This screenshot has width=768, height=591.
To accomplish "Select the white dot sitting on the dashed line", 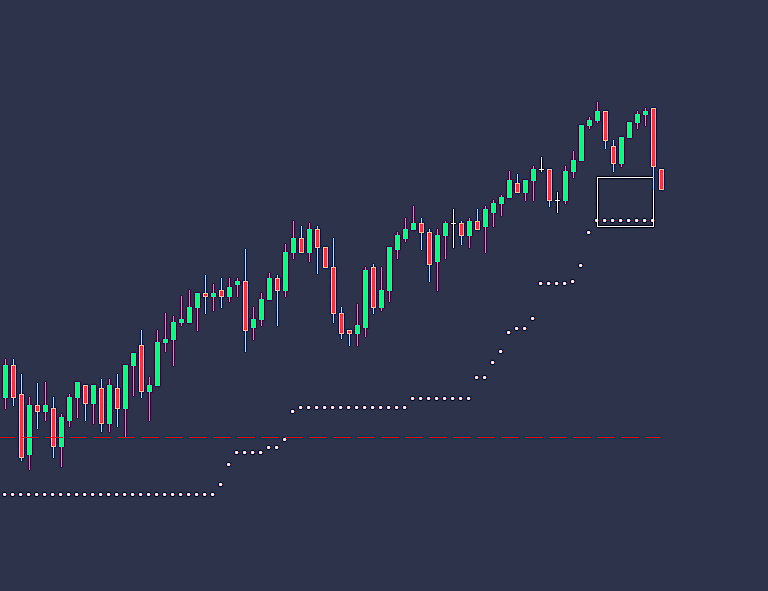I will (x=284, y=439).
